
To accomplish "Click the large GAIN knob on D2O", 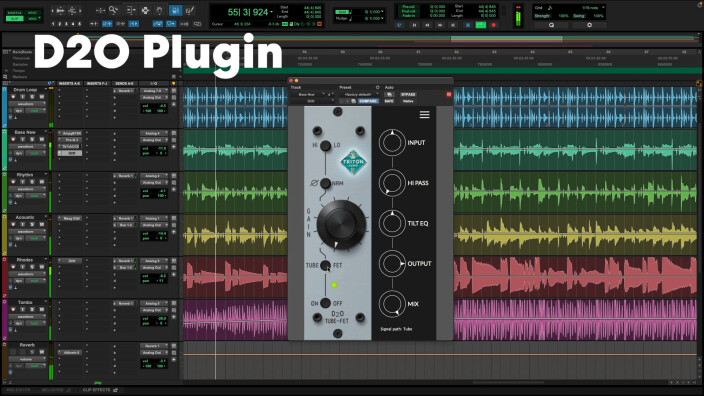I will [341, 224].
